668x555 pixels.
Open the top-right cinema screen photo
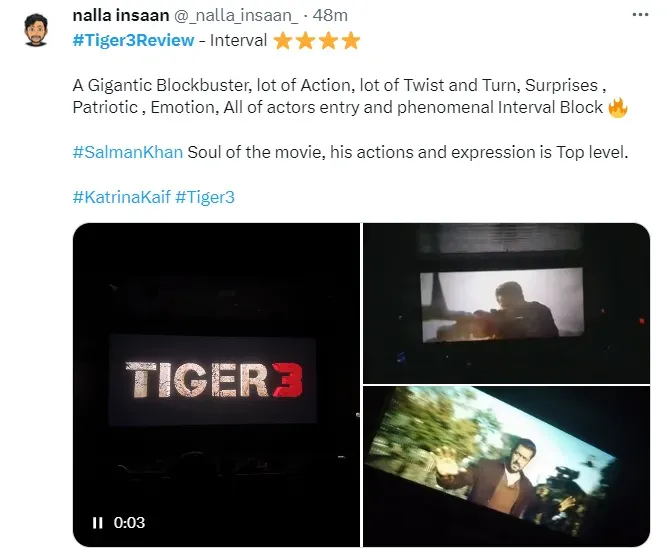click(x=507, y=303)
